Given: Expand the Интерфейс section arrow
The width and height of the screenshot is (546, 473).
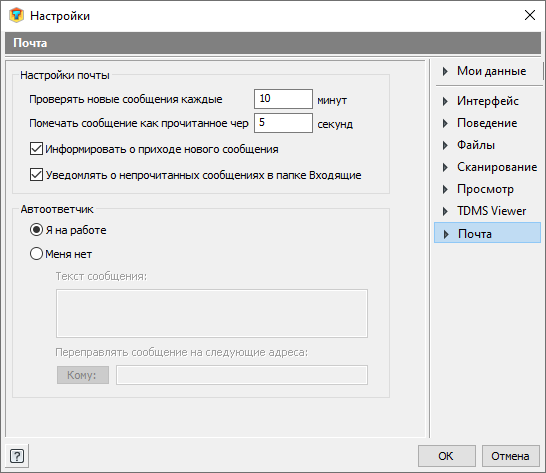Looking at the screenshot, I should 445,101.
